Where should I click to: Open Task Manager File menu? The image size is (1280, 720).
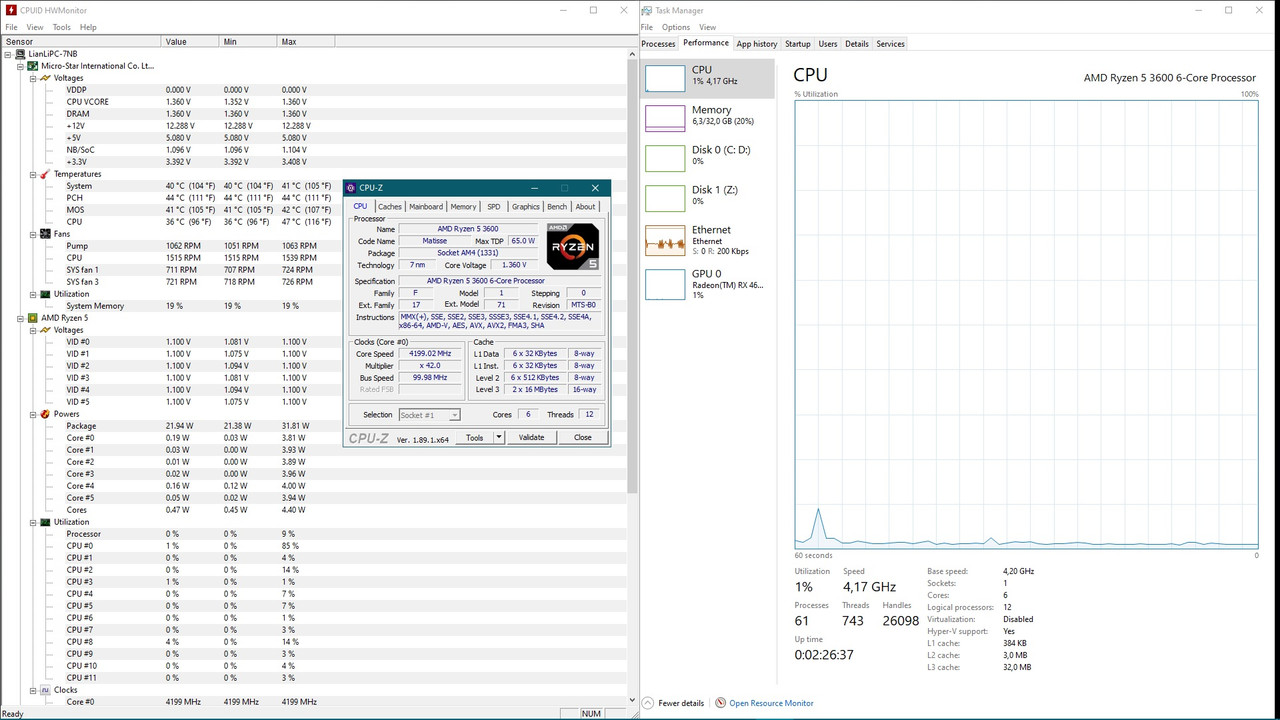(x=647, y=27)
